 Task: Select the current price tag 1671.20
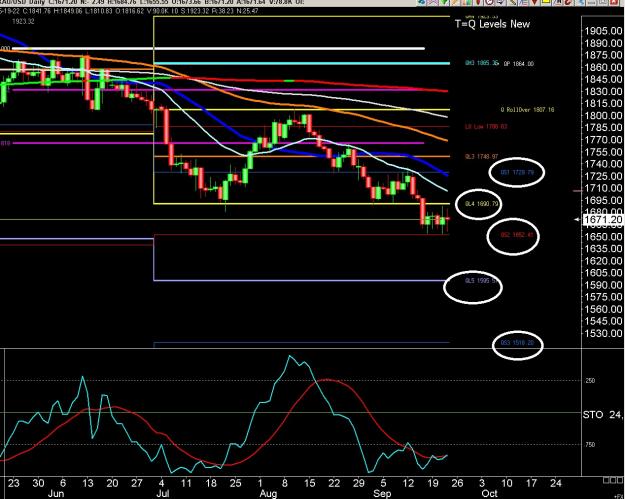click(x=602, y=220)
